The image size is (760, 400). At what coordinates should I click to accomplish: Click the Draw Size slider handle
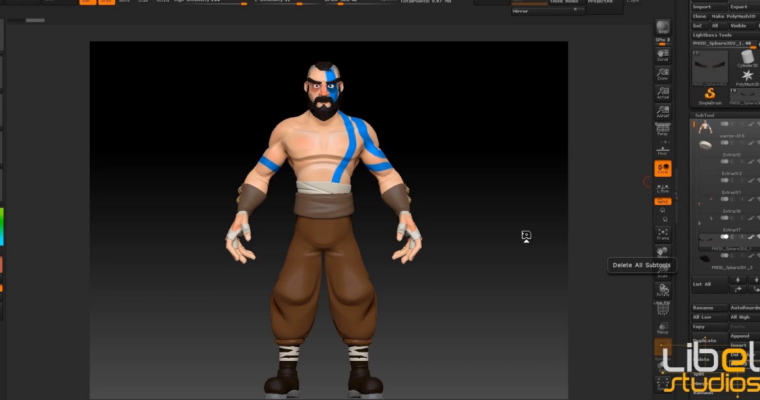(341, 4)
